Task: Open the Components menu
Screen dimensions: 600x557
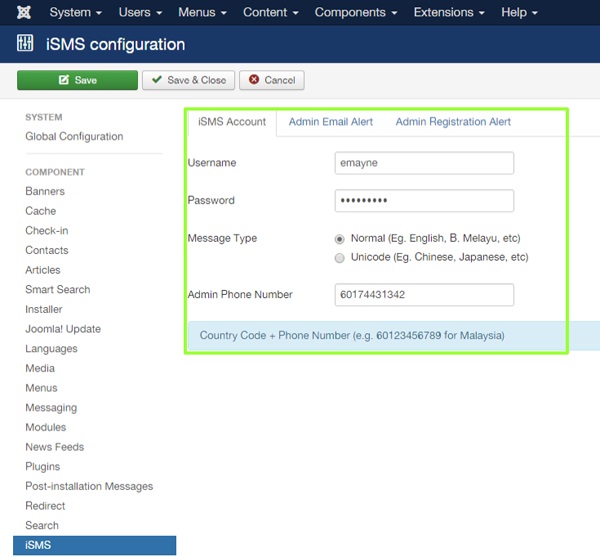Action: pyautogui.click(x=356, y=12)
